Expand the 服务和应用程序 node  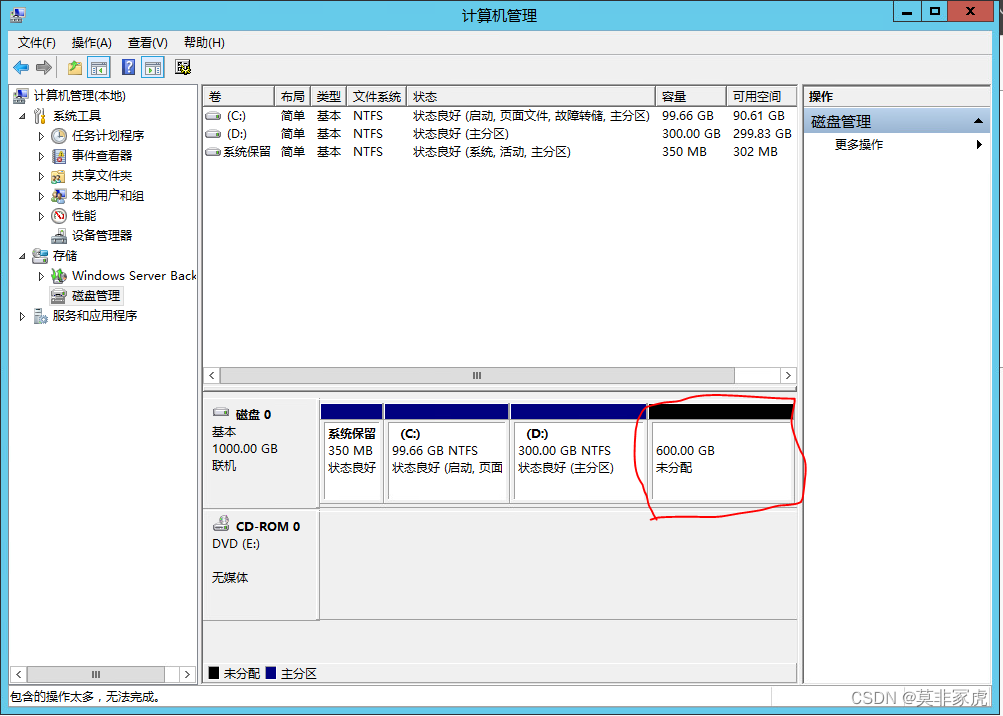22,316
